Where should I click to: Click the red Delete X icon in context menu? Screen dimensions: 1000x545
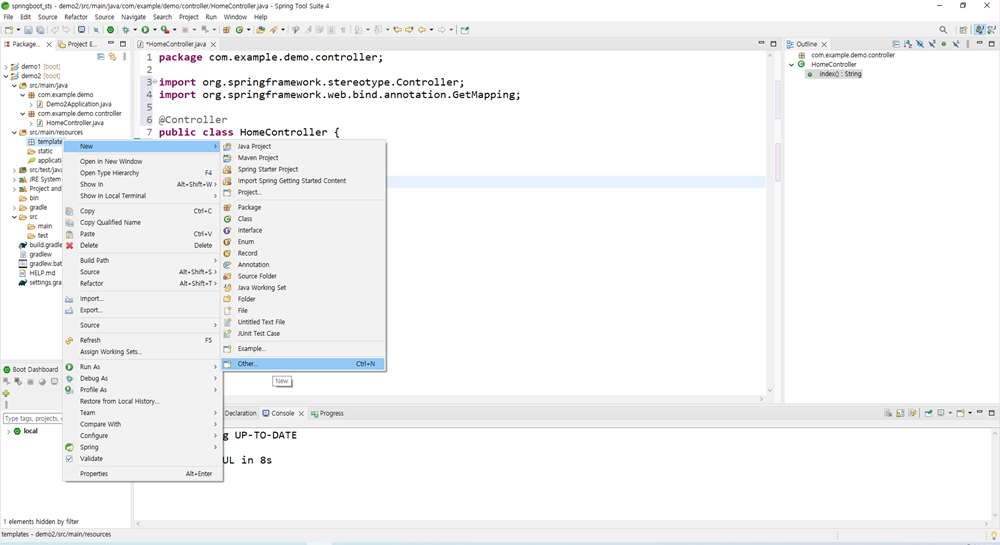tap(70, 245)
